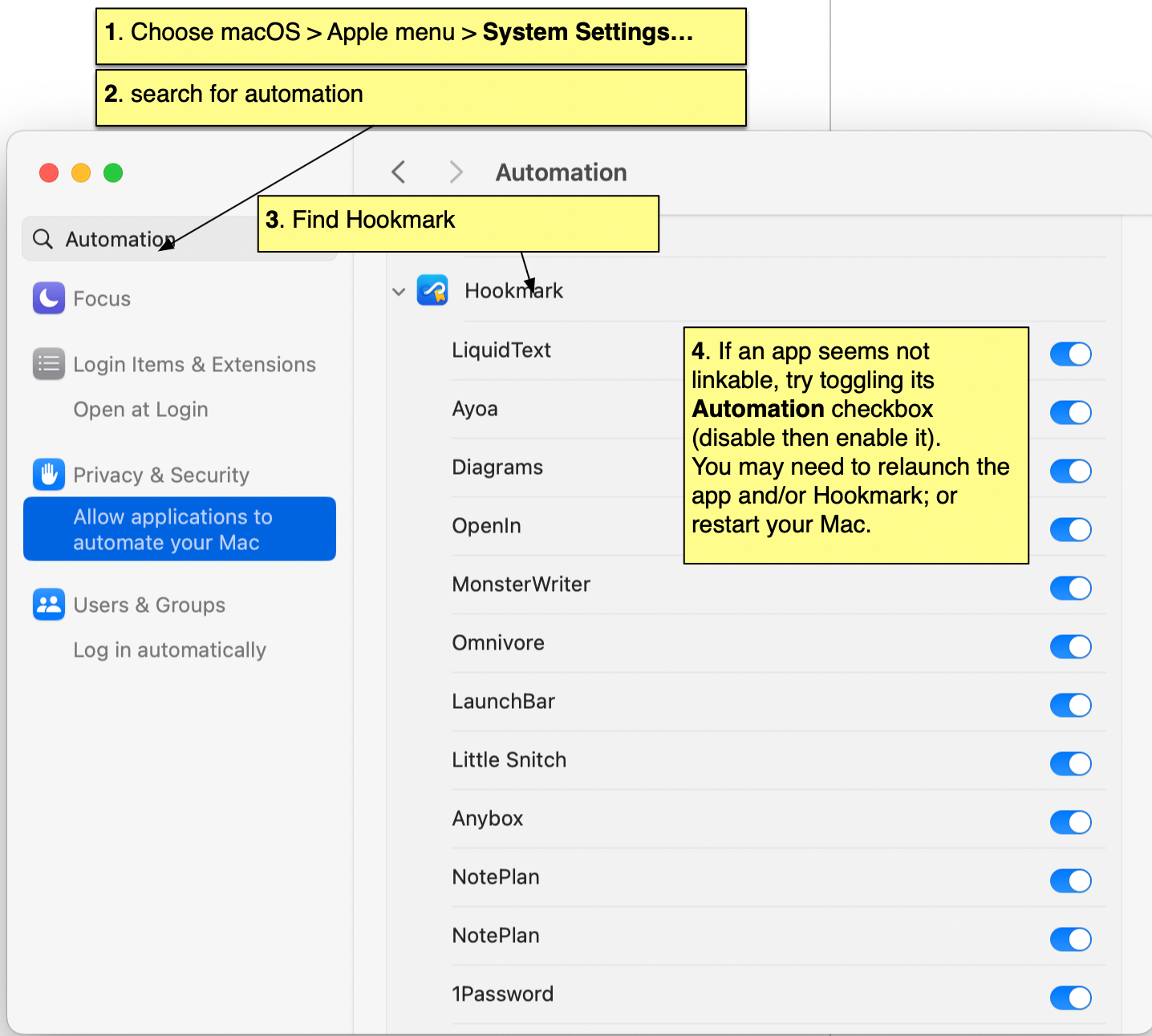This screenshot has height=1036, width=1152.
Task: Maximize System Settings with green button
Action: coord(113,172)
